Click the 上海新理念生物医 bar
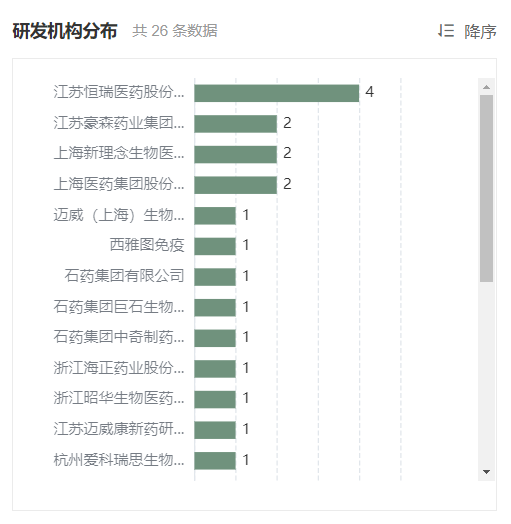 [236, 154]
